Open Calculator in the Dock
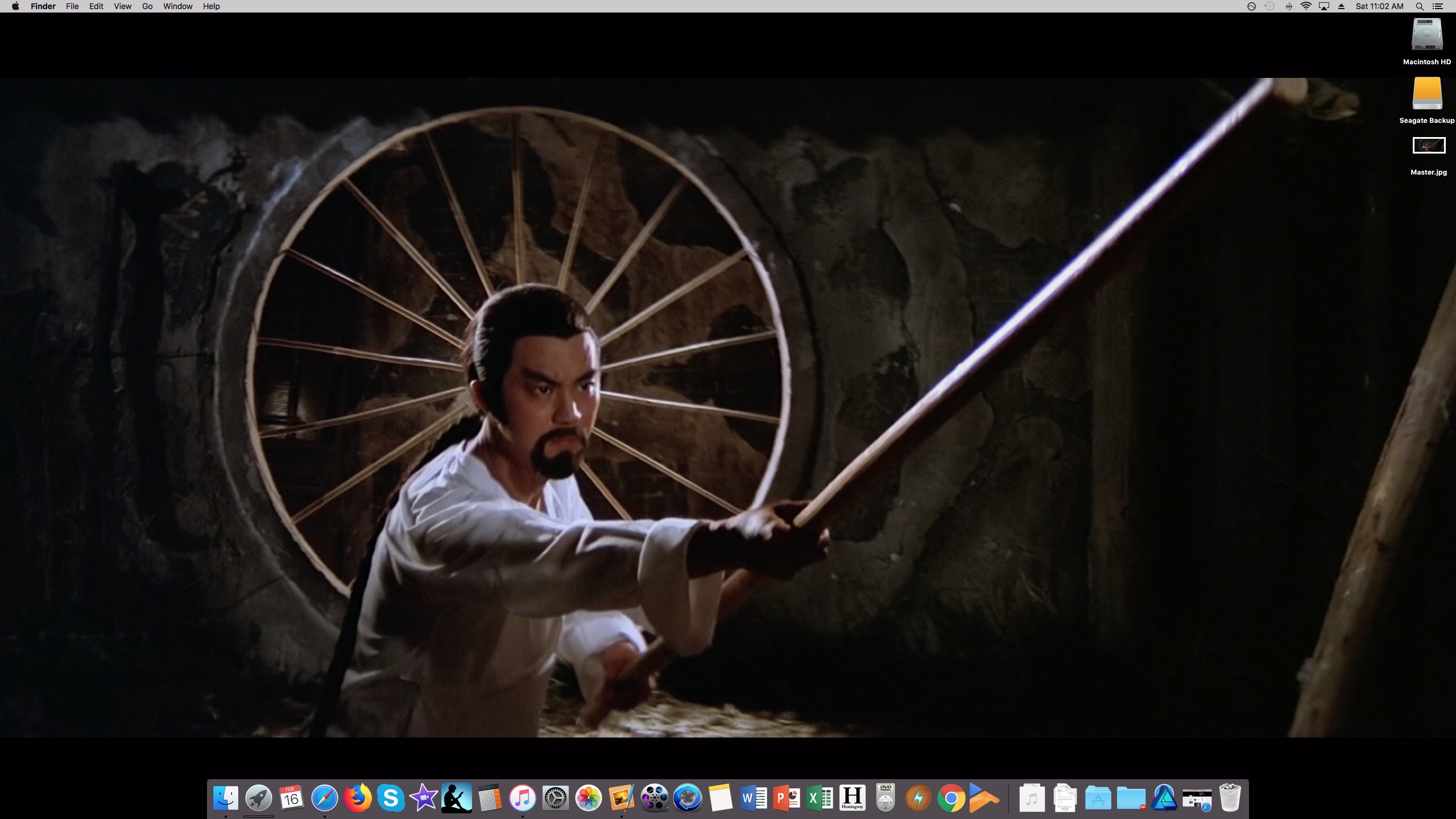 point(489,798)
